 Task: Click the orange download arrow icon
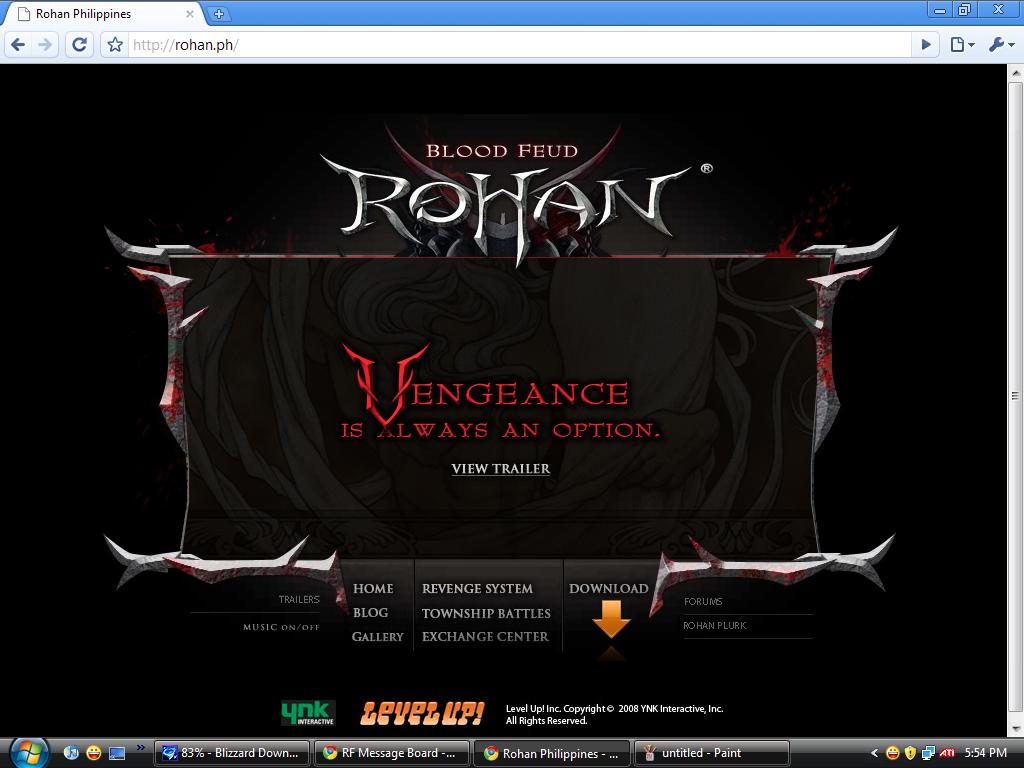click(x=611, y=619)
